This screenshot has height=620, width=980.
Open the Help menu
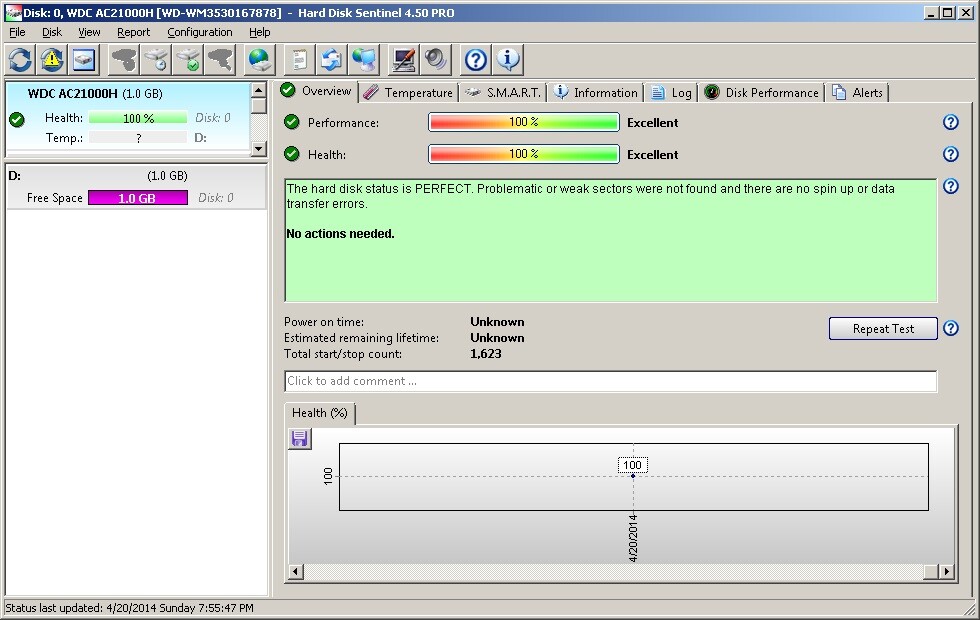pyautogui.click(x=259, y=32)
